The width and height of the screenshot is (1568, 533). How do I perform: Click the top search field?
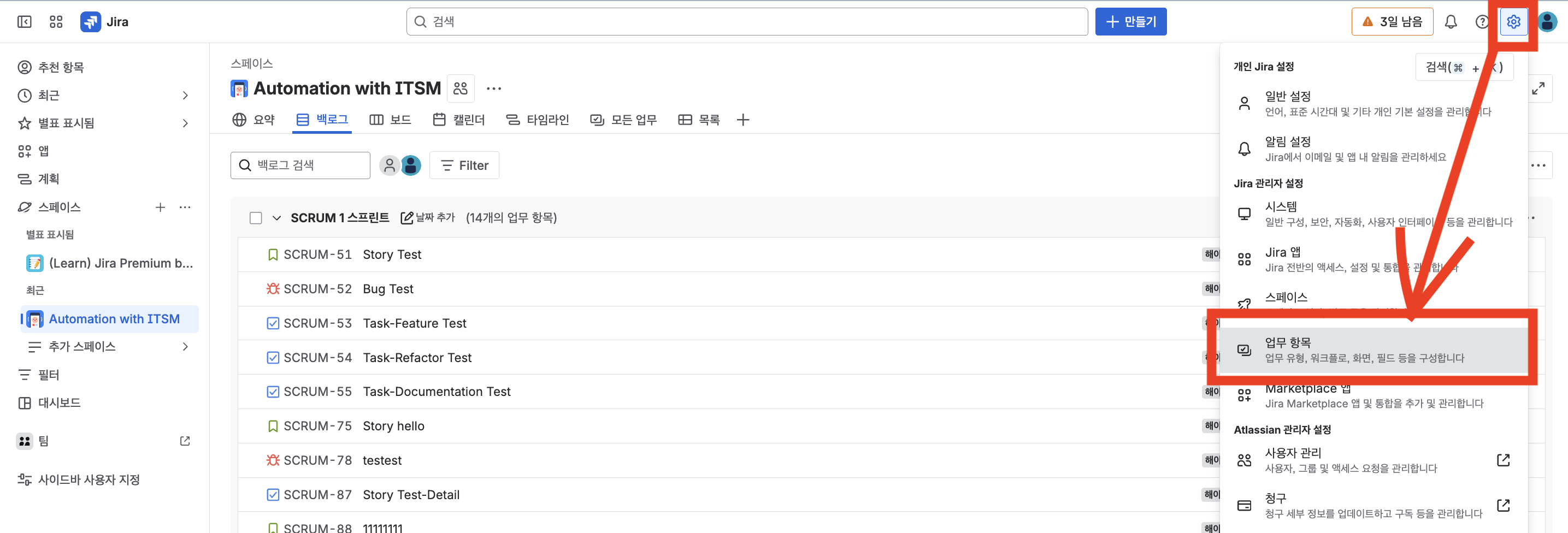coord(747,22)
